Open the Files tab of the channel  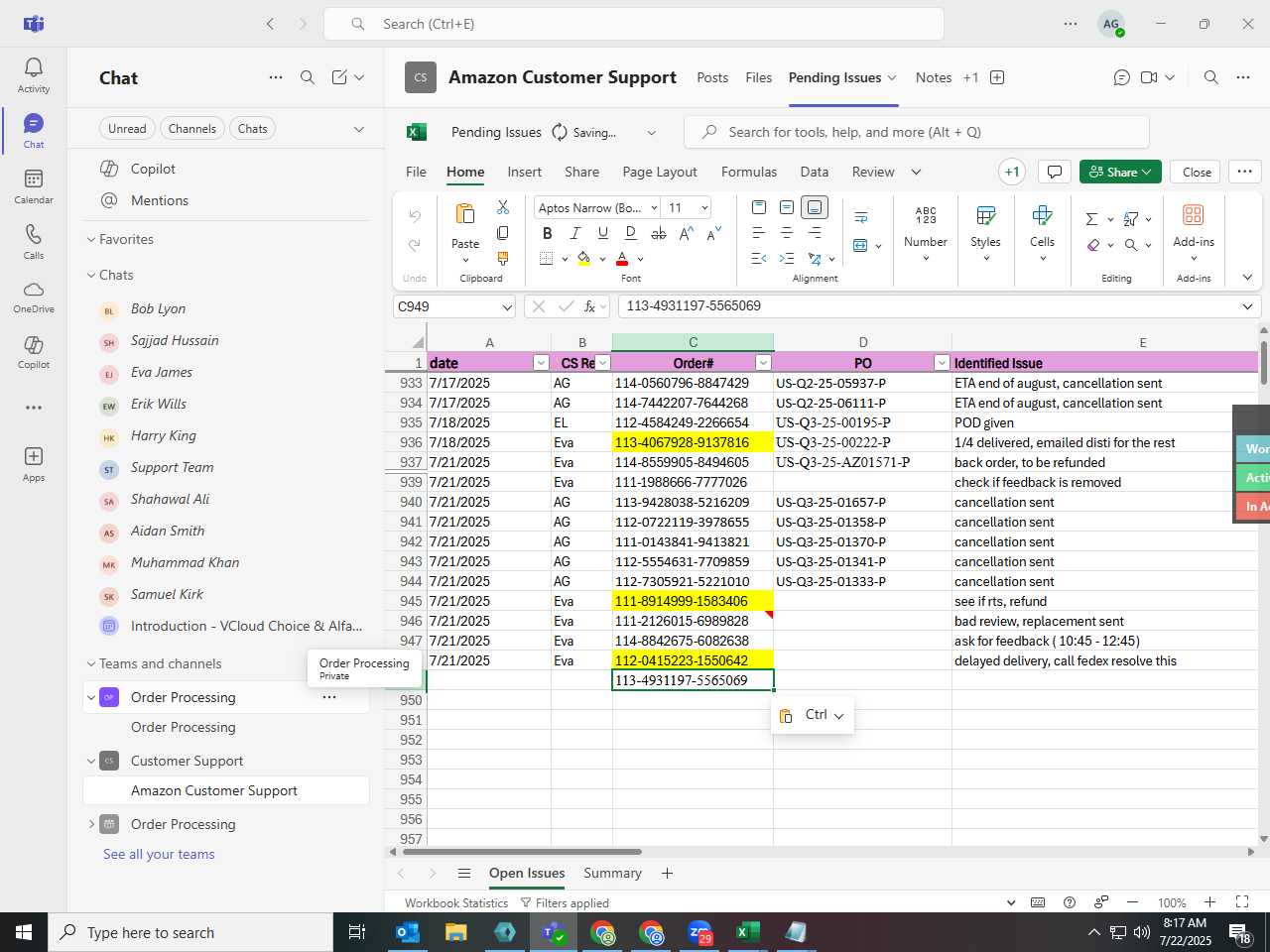pos(758,77)
